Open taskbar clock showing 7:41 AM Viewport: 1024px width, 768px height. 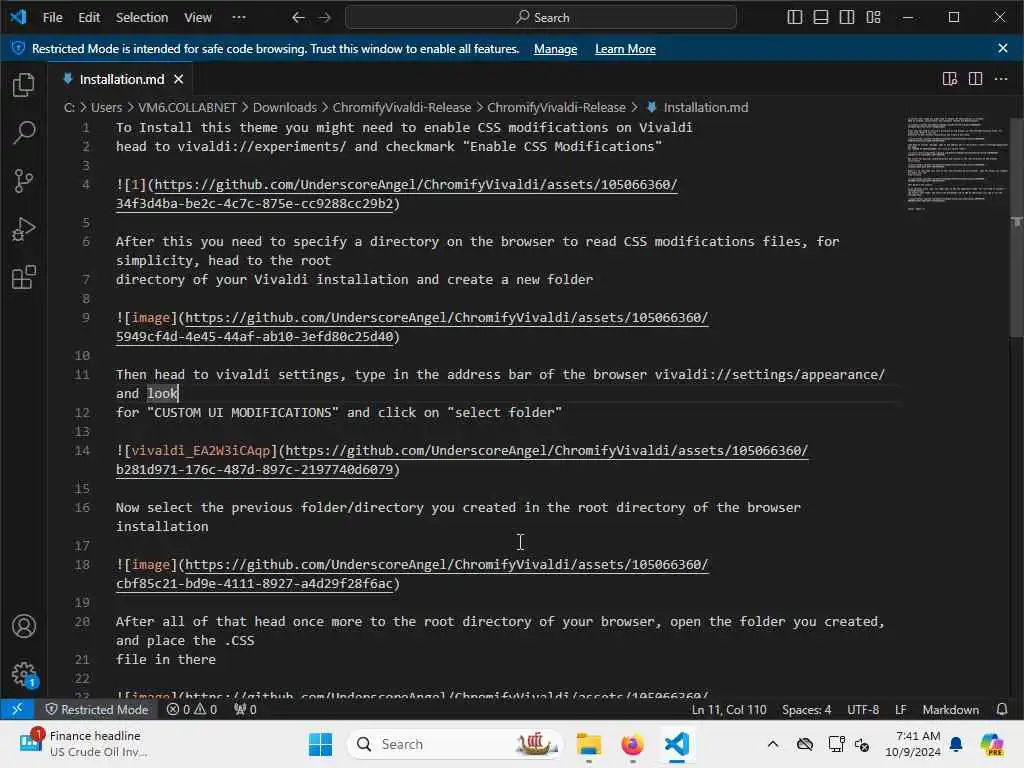point(913,744)
